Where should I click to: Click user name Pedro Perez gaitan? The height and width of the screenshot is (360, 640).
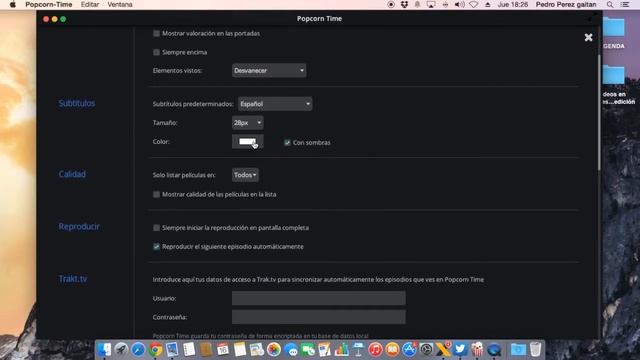coord(566,4)
